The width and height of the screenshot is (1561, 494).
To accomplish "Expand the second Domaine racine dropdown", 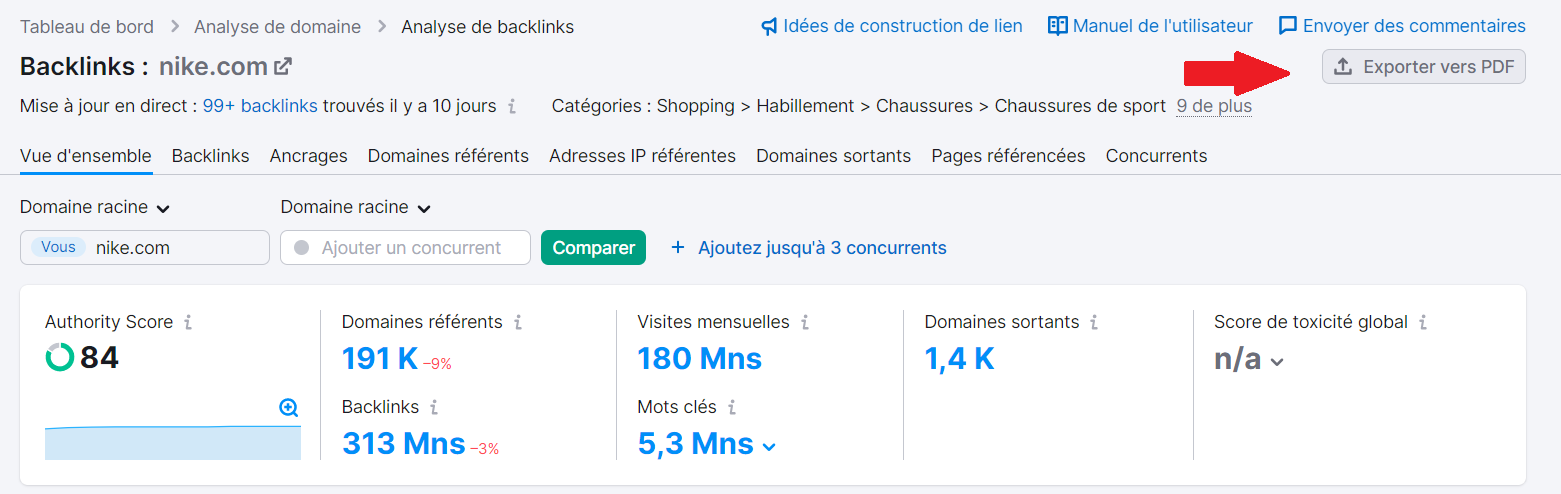I will point(424,208).
